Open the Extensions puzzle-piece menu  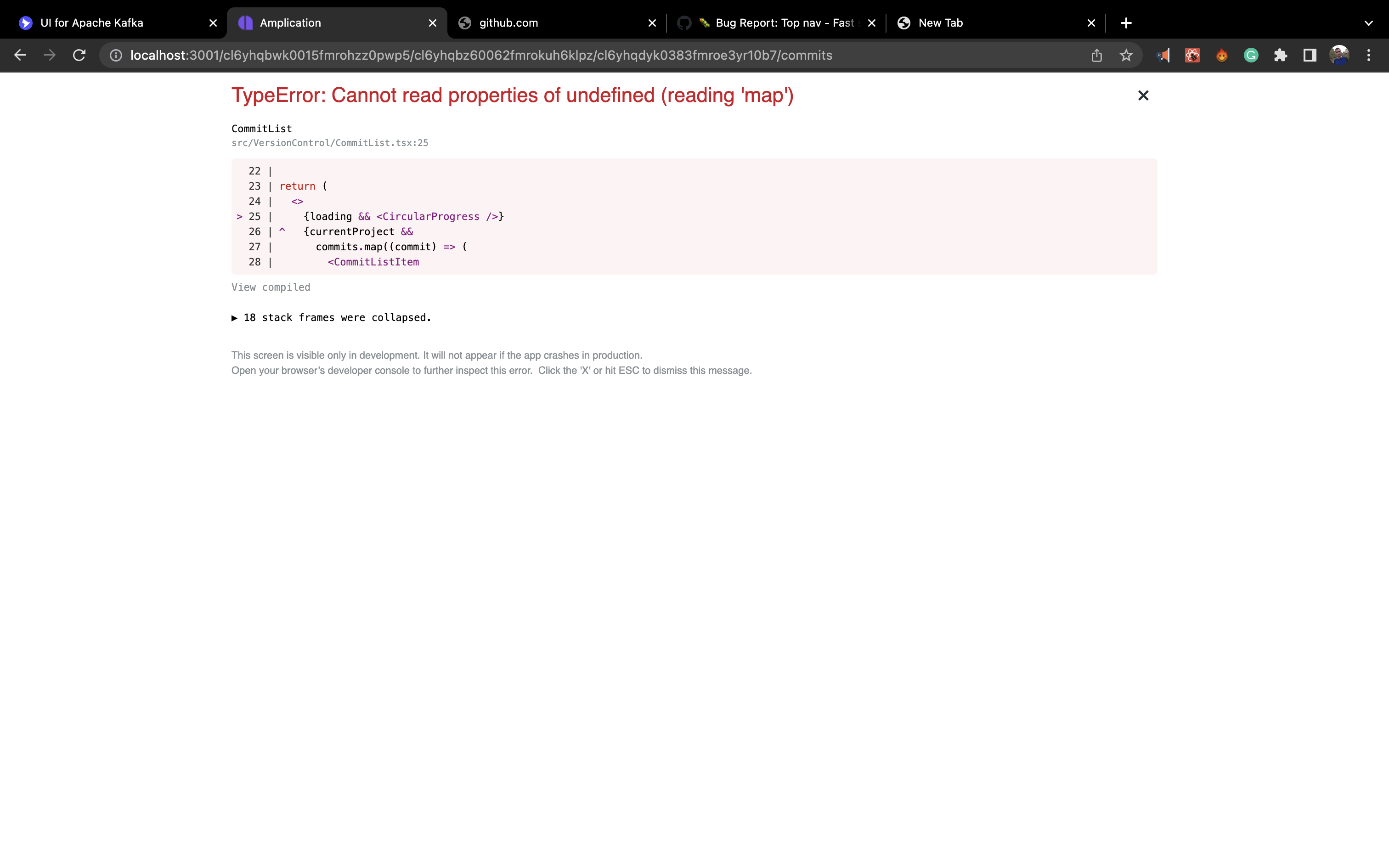(x=1281, y=55)
